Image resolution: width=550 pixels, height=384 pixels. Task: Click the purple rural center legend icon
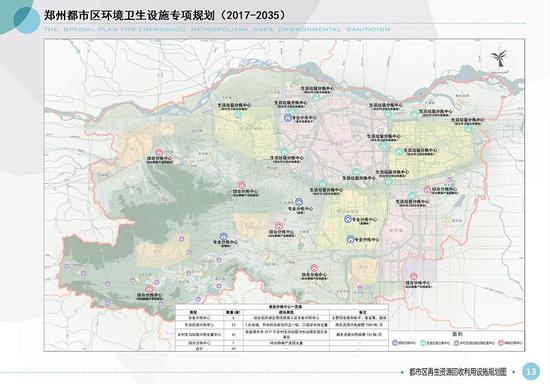click(456, 343)
